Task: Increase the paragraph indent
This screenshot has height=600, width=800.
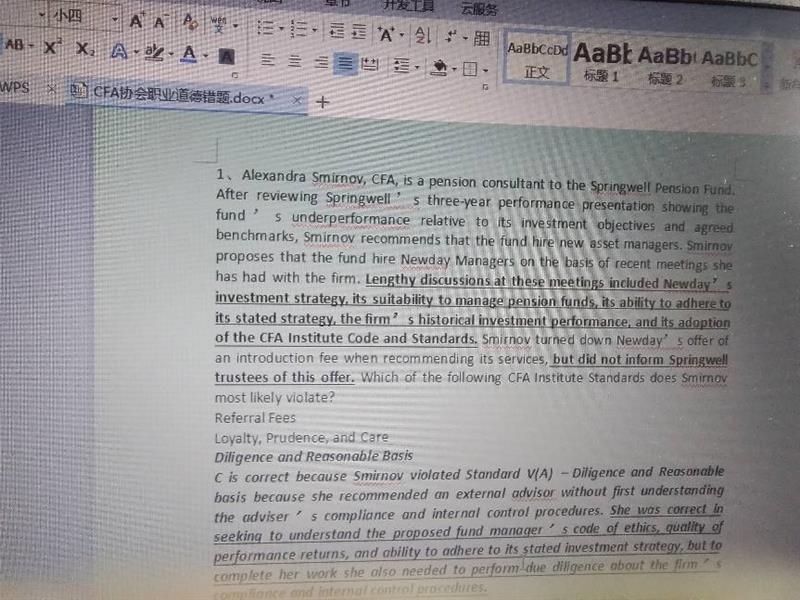Action: pyautogui.click(x=359, y=32)
